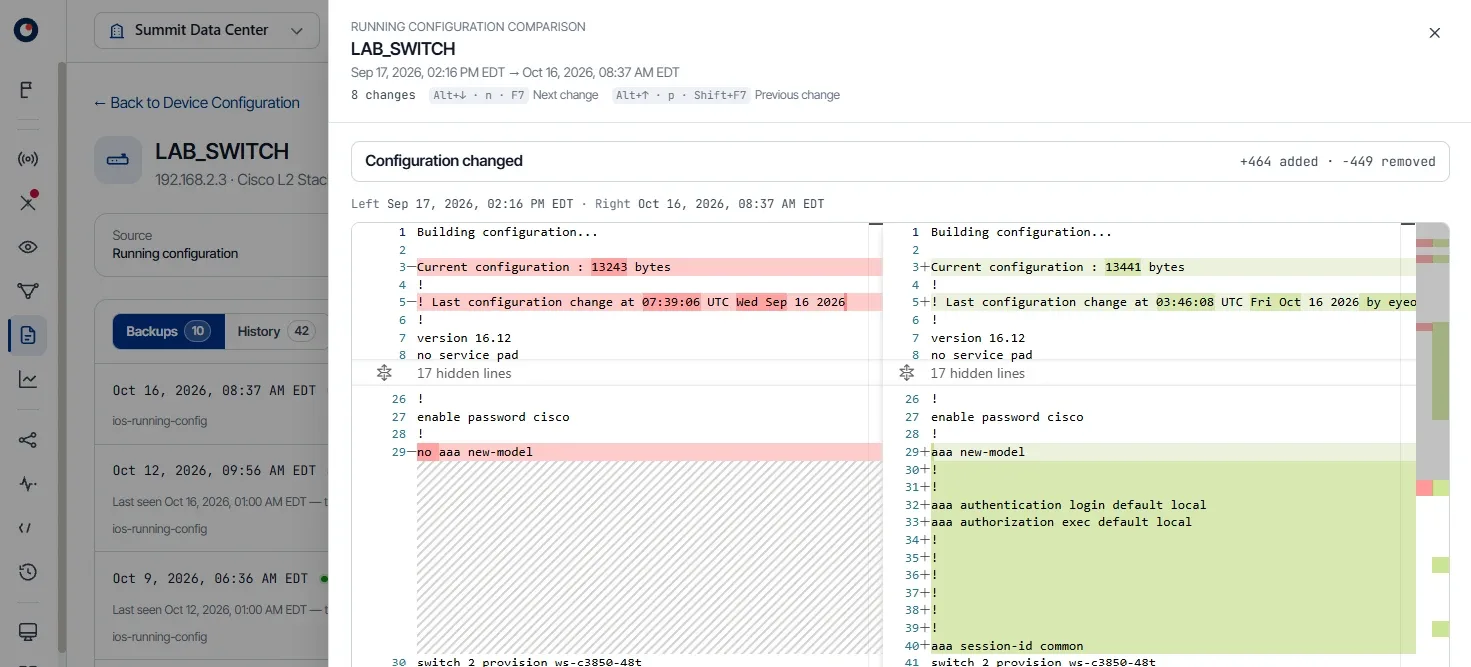The width and height of the screenshot is (1471, 667).
Task: Open the topology triangle sidebar icon
Action: pyautogui.click(x=28, y=291)
